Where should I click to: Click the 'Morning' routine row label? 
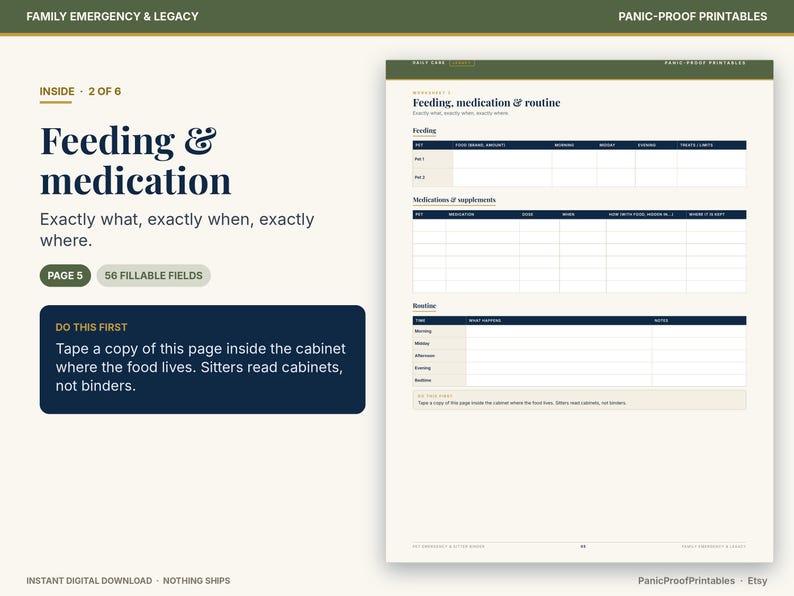(x=423, y=331)
